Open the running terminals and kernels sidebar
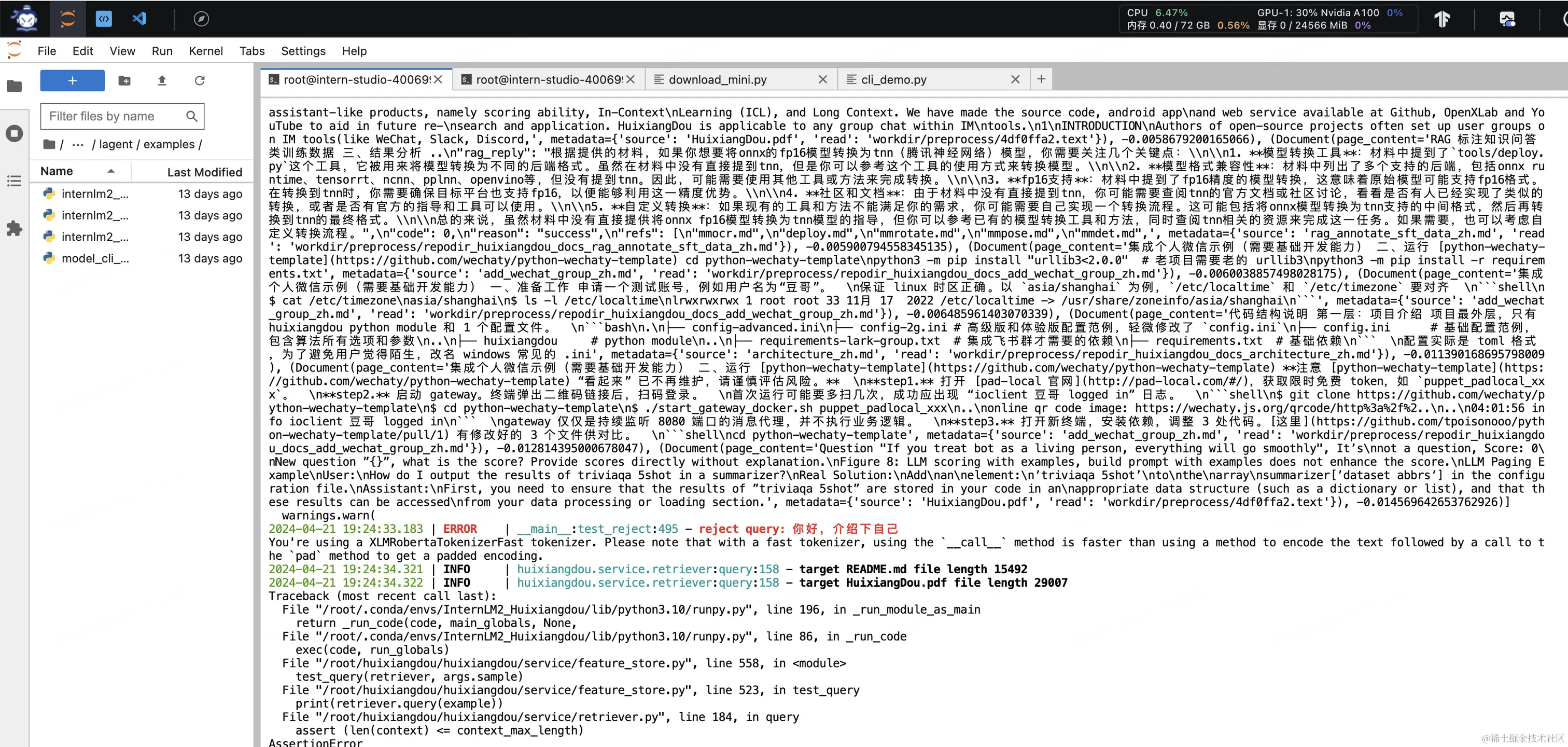This screenshot has height=747, width=1568. (15, 133)
